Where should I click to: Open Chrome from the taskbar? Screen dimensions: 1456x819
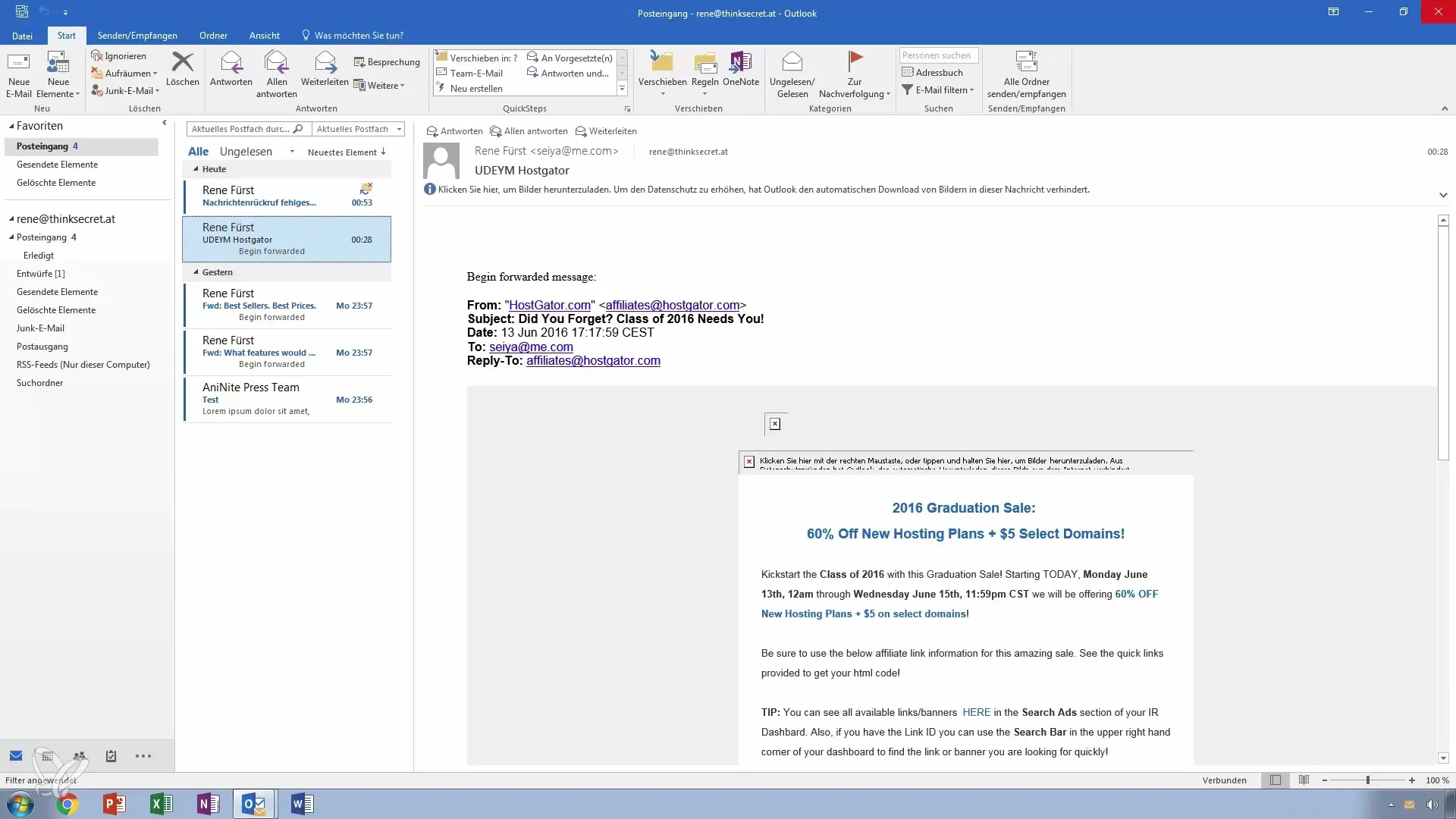point(67,804)
